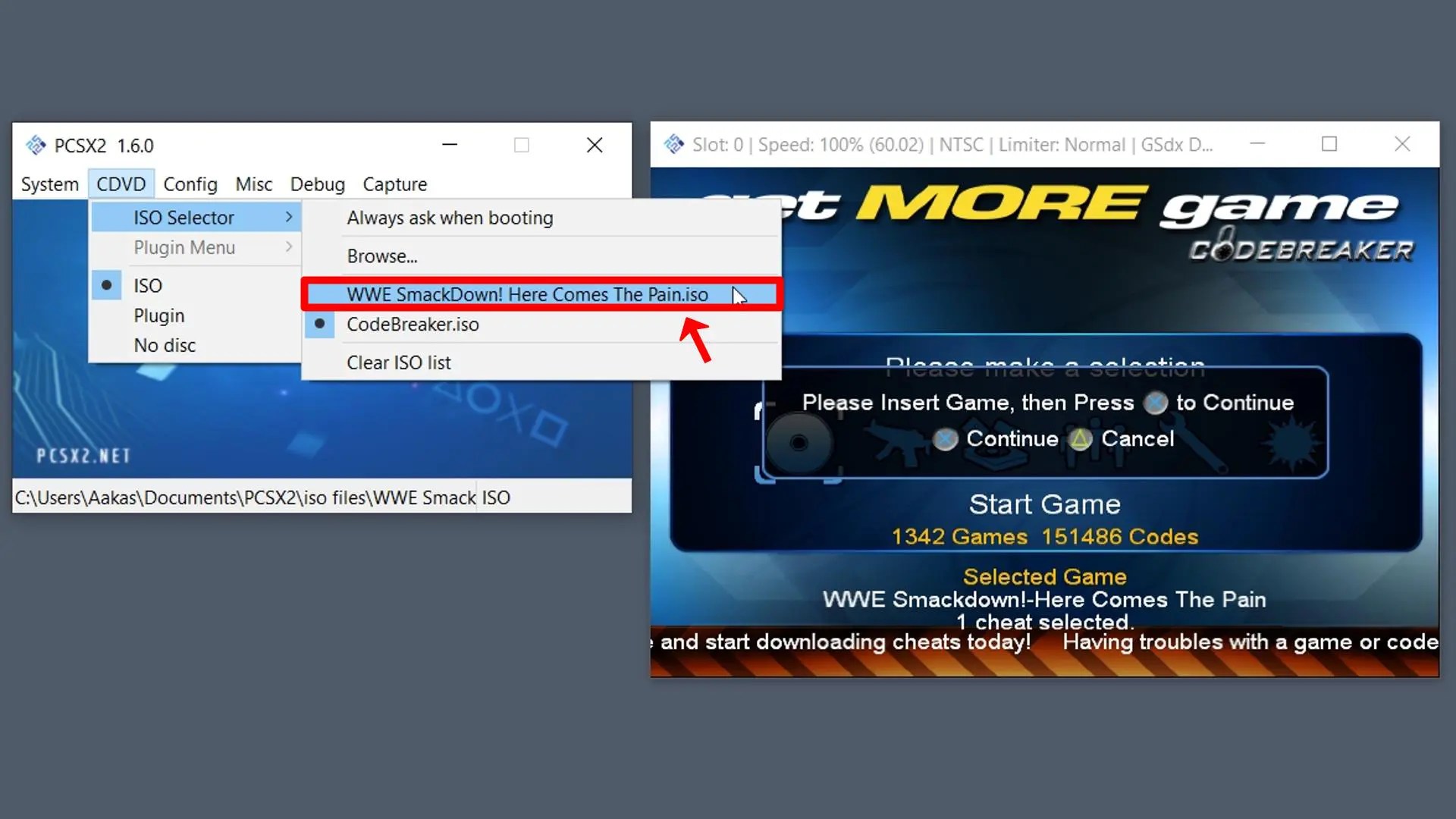The image size is (1456, 819).
Task: Choose the No disc source option
Action: coord(165,345)
